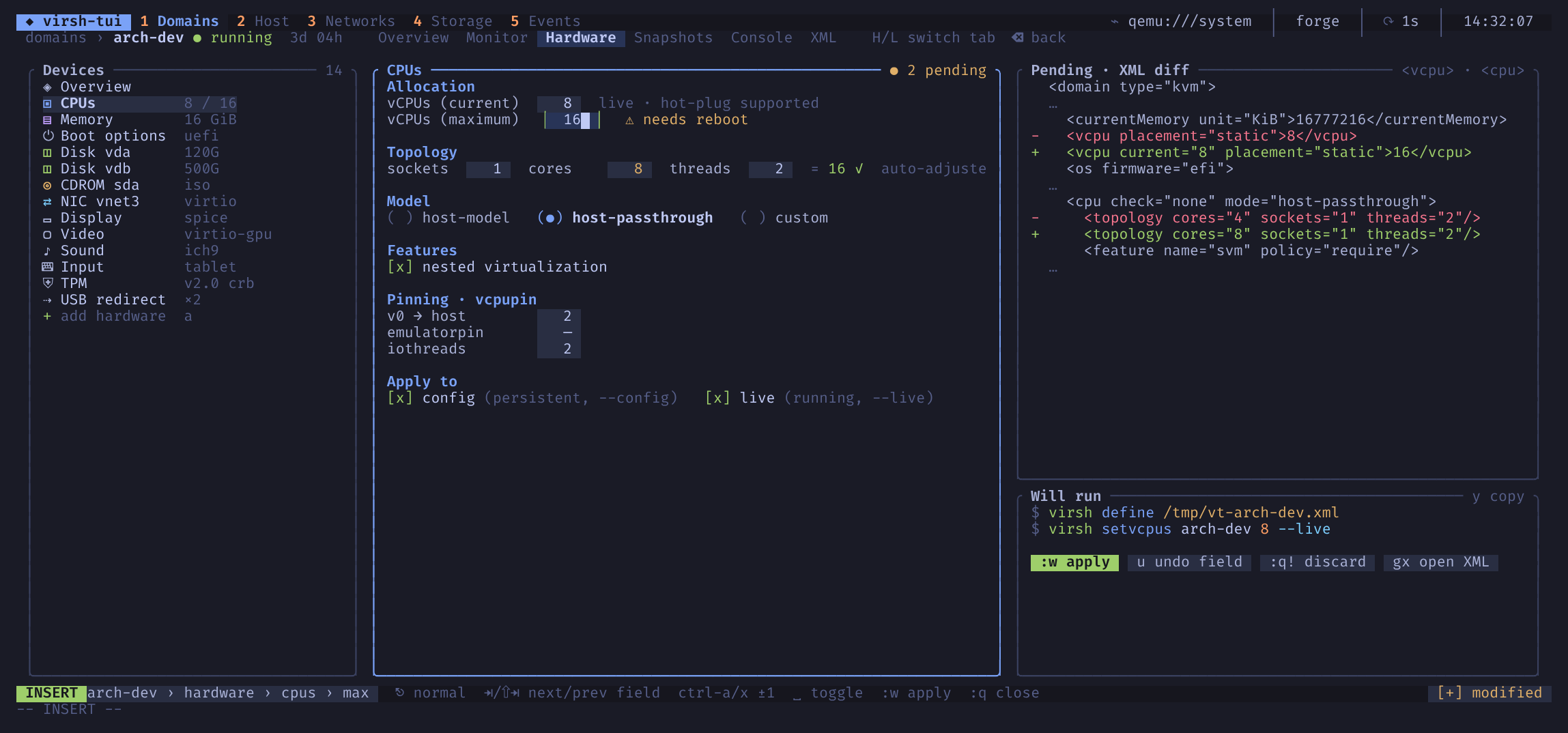Click the INSERT mode indicator in statusbar
Screen dimensions: 1568x733
(x=52, y=693)
